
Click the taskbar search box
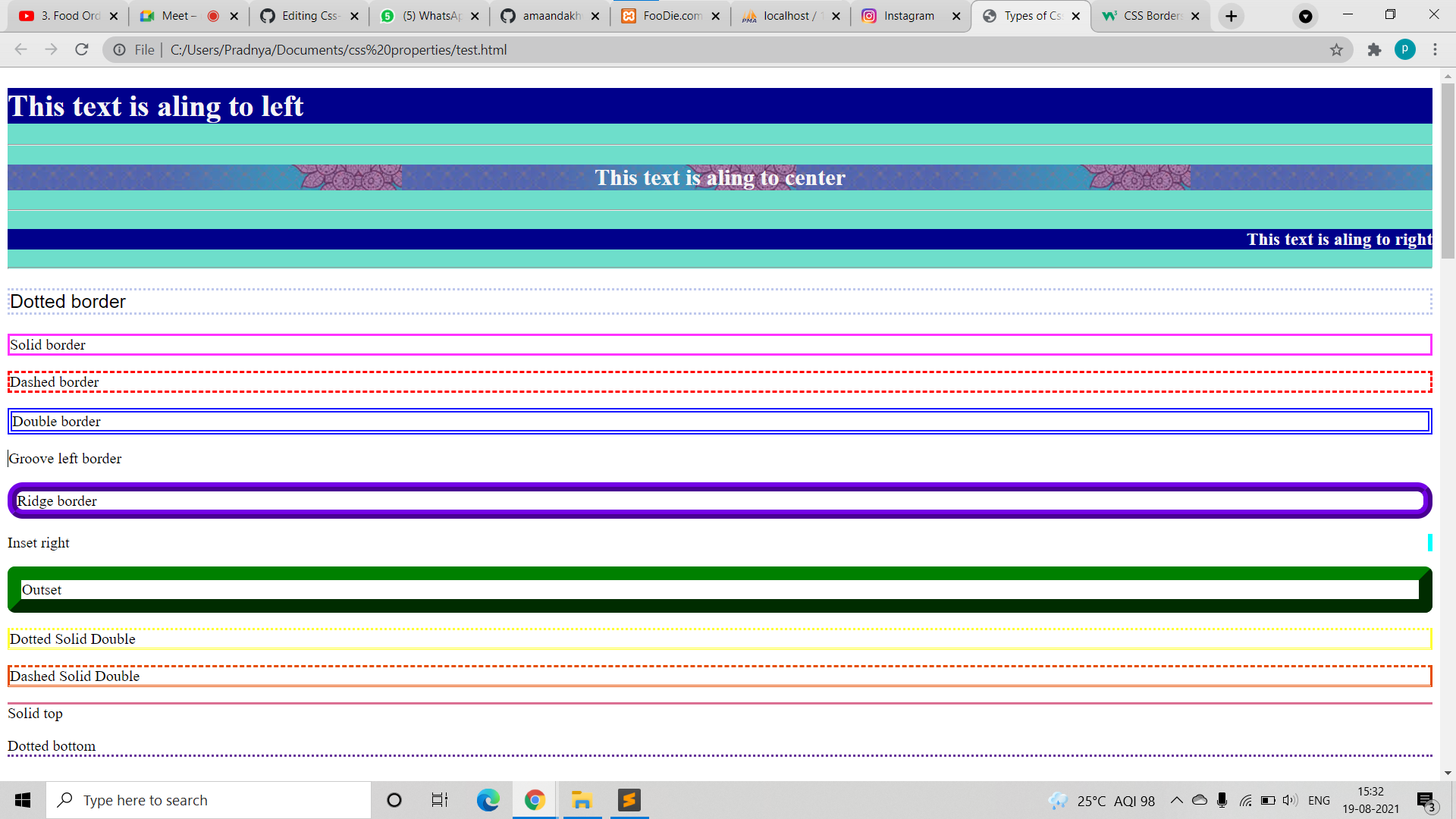click(209, 800)
